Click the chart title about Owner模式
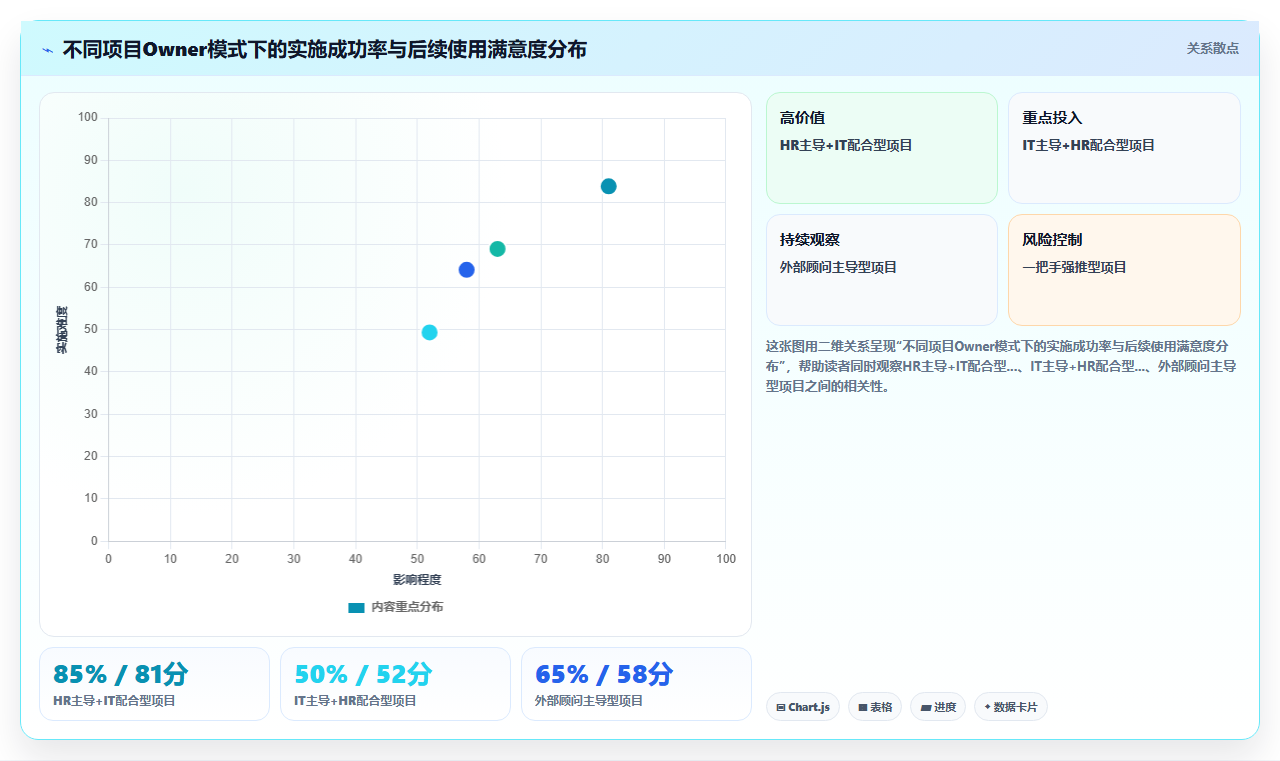The height and width of the screenshot is (761, 1280). (x=325, y=49)
